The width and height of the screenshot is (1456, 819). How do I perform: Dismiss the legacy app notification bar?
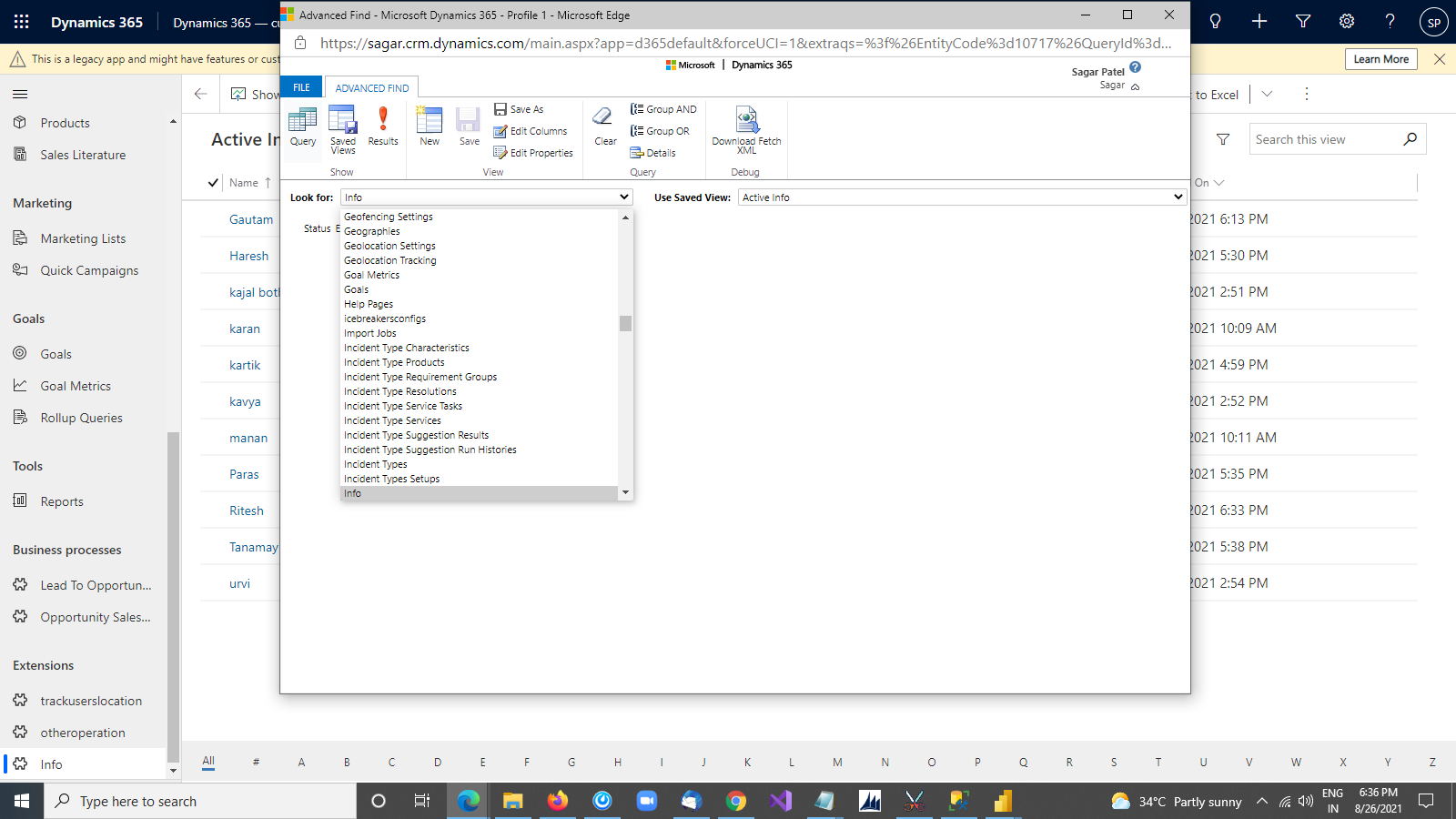click(x=1440, y=59)
